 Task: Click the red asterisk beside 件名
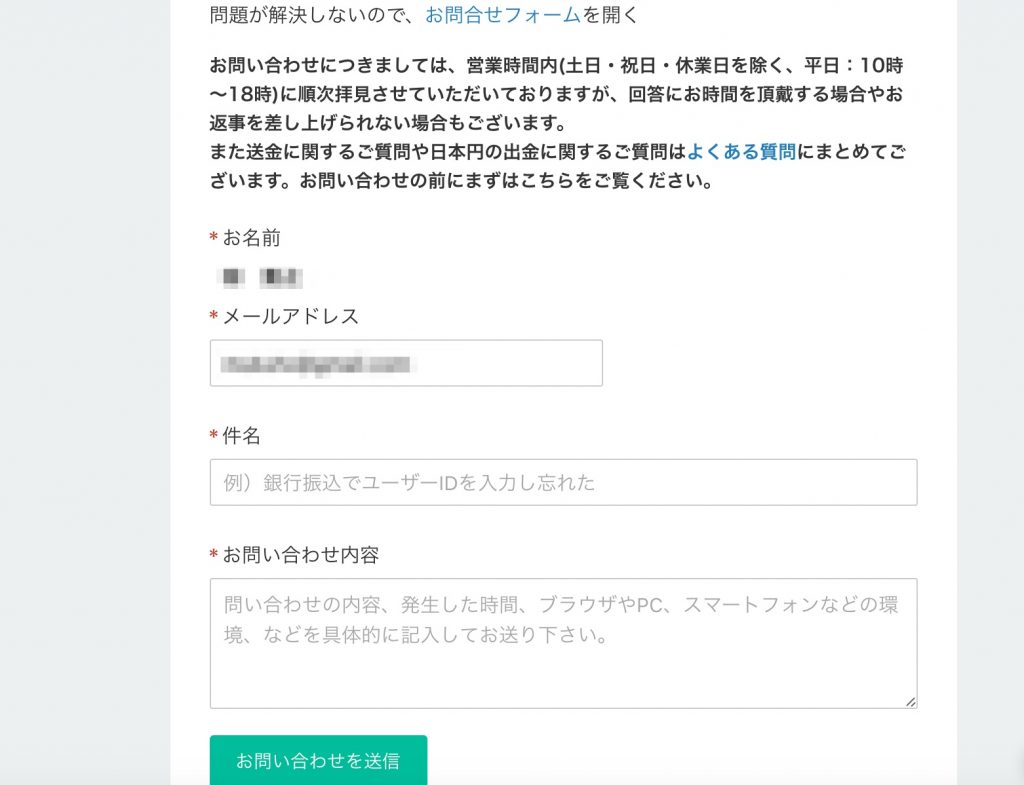click(x=214, y=434)
